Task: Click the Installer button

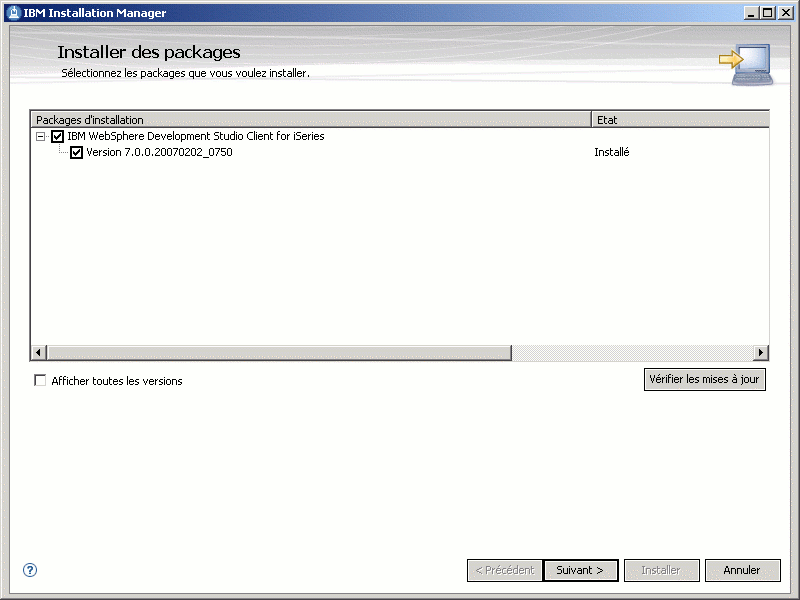Action: (661, 570)
